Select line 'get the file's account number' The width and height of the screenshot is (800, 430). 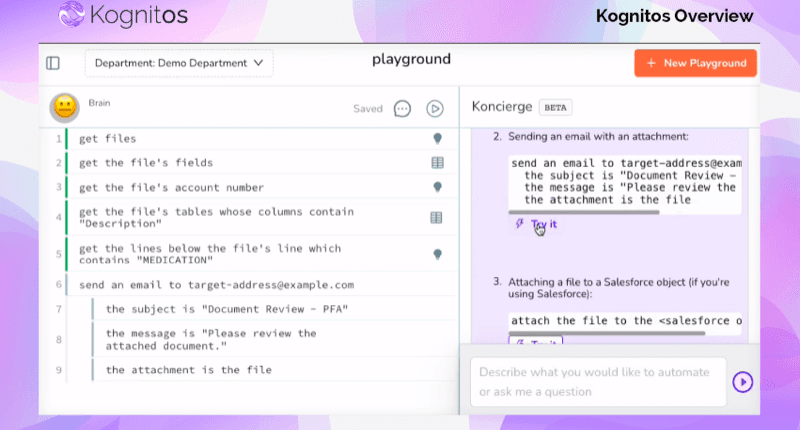[171, 187]
